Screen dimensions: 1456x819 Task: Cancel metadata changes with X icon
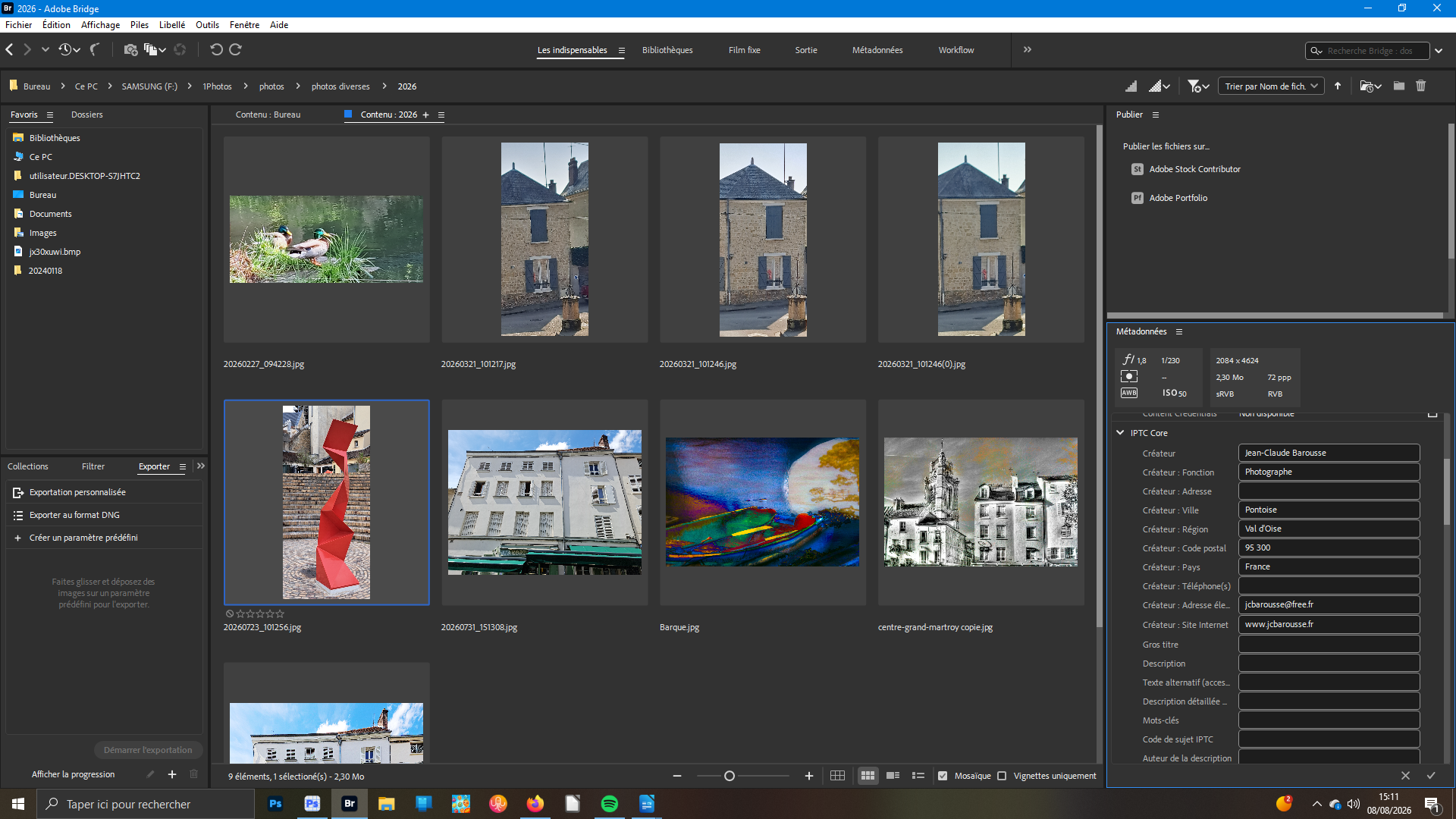pos(1405,776)
